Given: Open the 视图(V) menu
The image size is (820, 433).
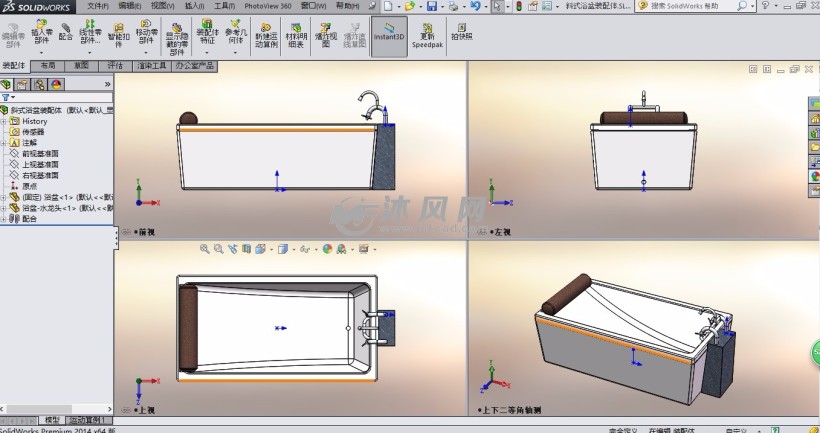Looking at the screenshot, I should [x=163, y=6].
